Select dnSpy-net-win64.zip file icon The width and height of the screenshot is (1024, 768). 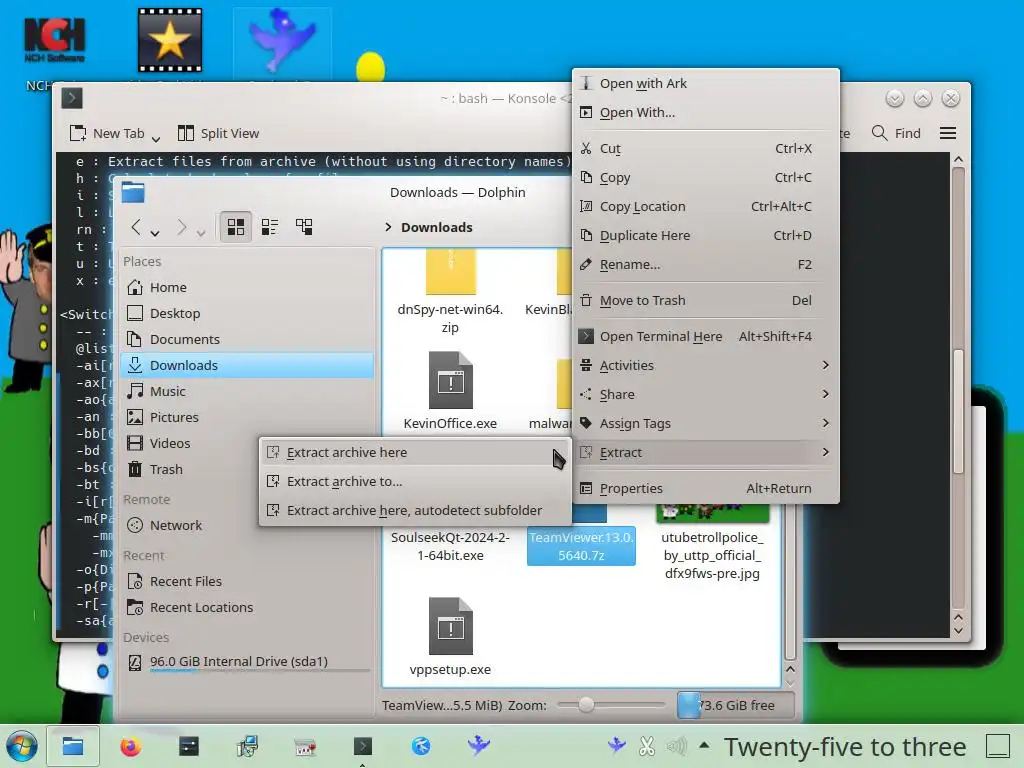coord(451,273)
